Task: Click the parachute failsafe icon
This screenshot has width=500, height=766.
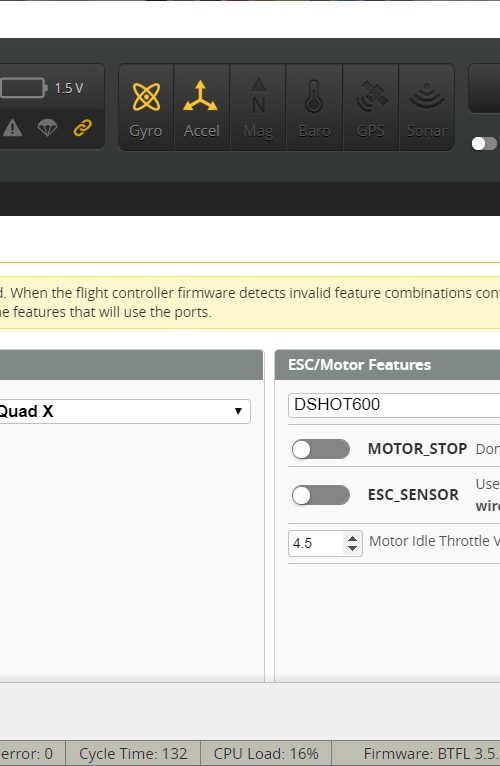Action: click(x=47, y=128)
